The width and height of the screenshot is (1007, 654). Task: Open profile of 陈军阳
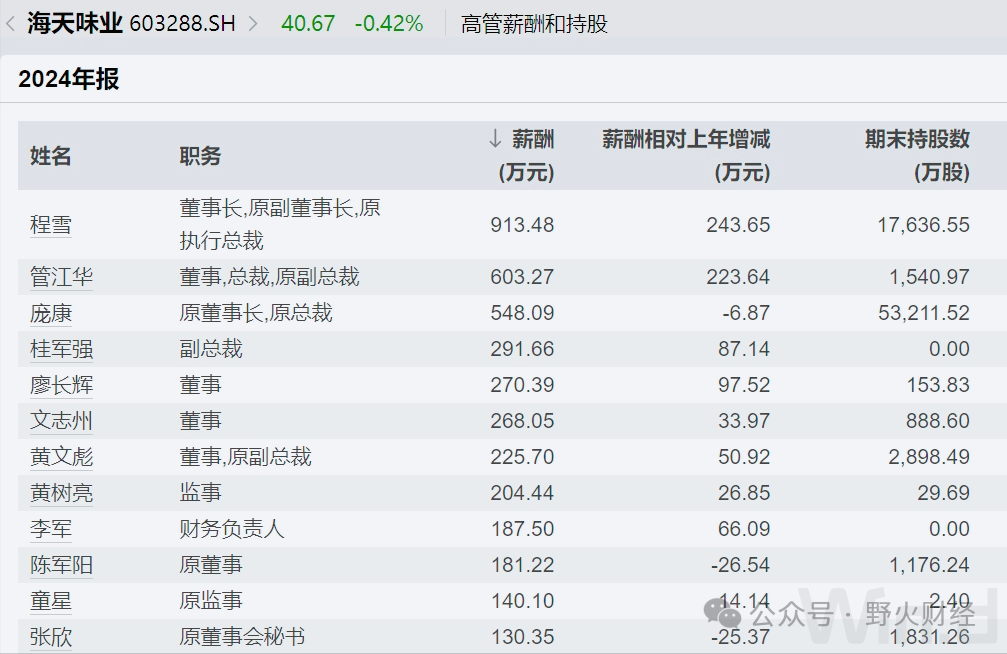point(61,565)
